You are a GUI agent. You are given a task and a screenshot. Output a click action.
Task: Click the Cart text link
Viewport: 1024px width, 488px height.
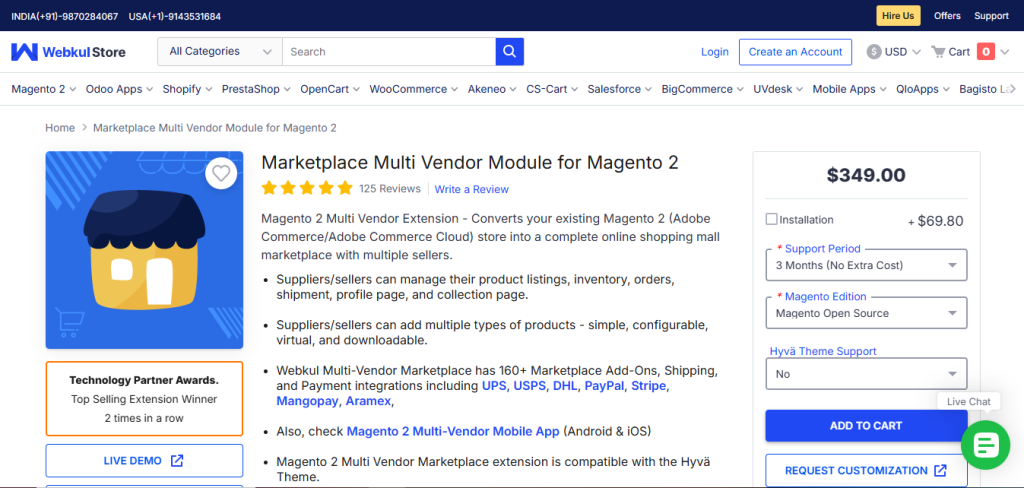tap(959, 52)
